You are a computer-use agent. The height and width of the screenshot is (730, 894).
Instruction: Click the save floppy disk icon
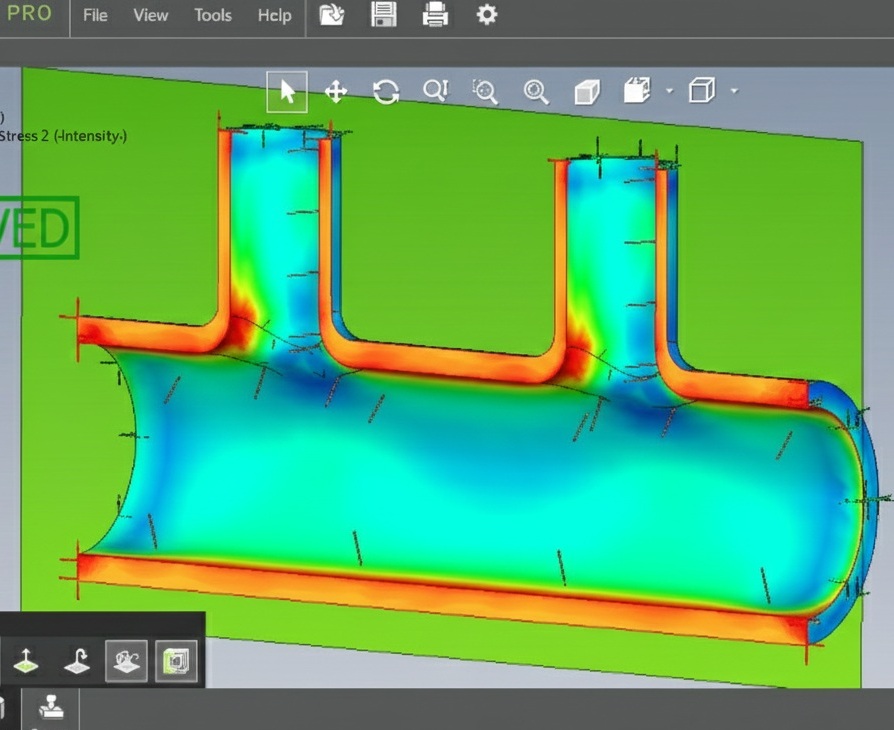[383, 15]
